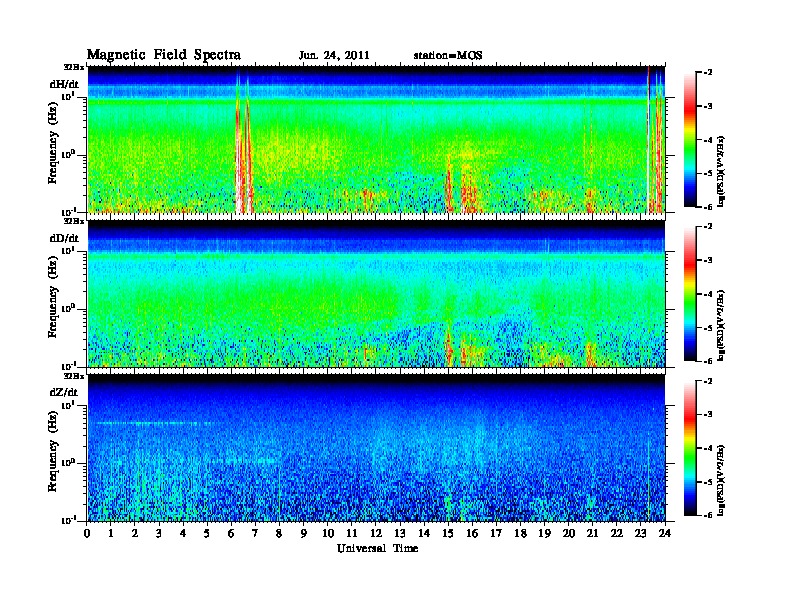Click the 10^-1 frequency tick of dD/dt panel
Screen dimensions: 792x612
point(68,365)
